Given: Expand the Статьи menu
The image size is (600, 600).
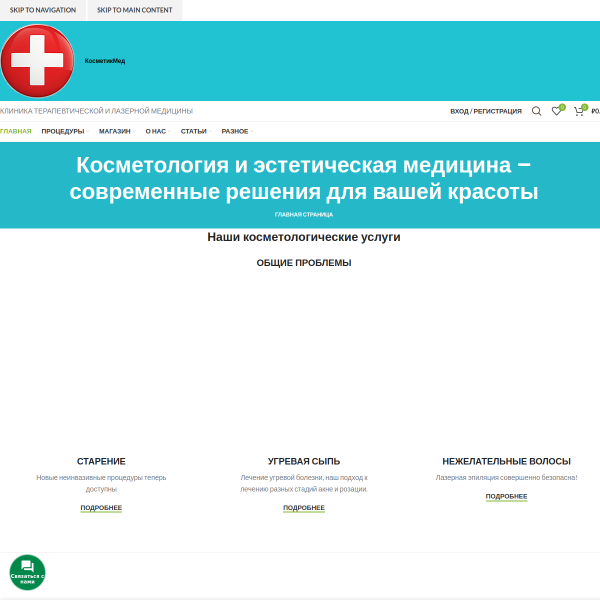Looking at the screenshot, I should [196, 131].
